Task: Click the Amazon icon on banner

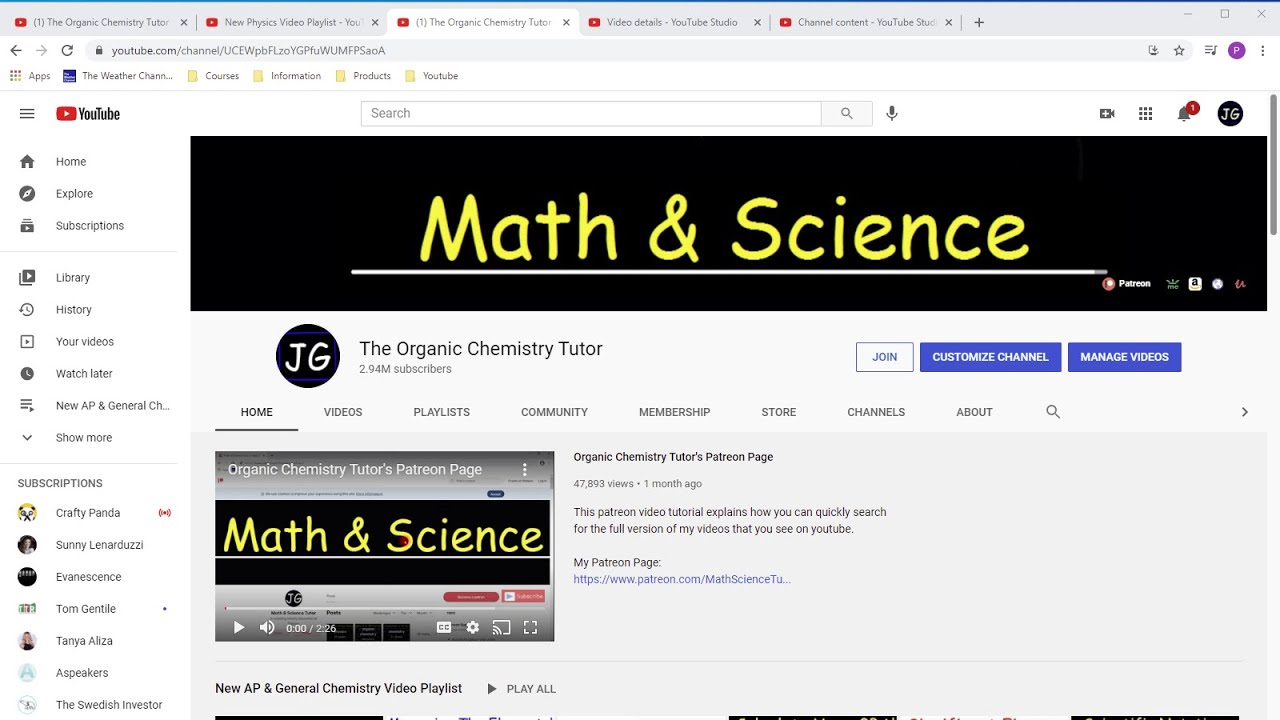Action: [1195, 284]
